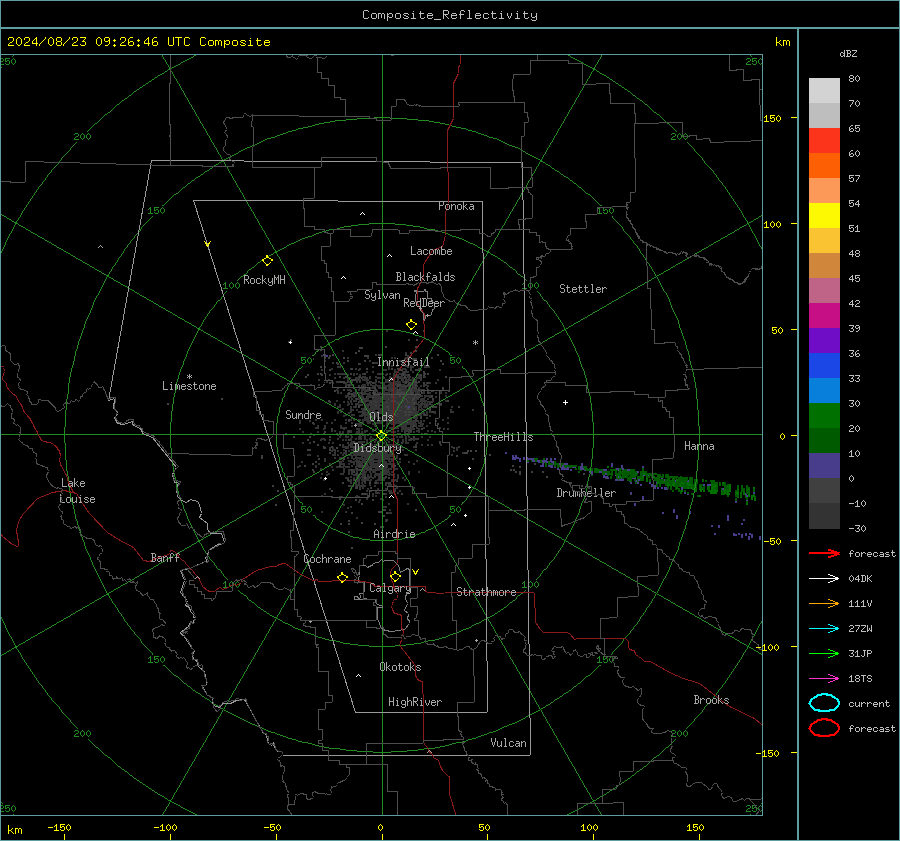900x841 pixels.
Task: Click the Airdrie label
Action: click(x=394, y=534)
